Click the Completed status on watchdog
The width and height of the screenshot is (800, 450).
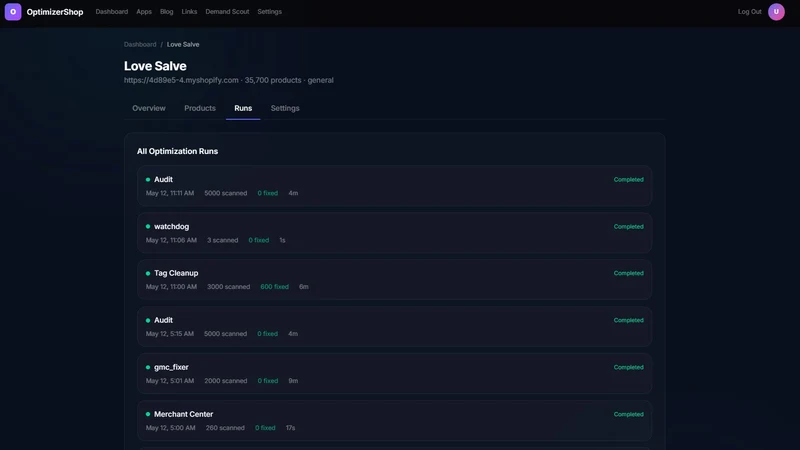[629, 227]
